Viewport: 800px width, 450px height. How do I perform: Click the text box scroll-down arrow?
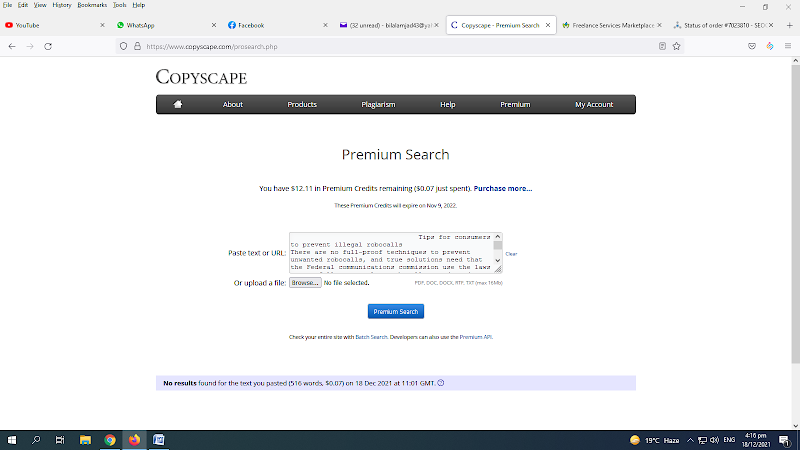tap(498, 260)
